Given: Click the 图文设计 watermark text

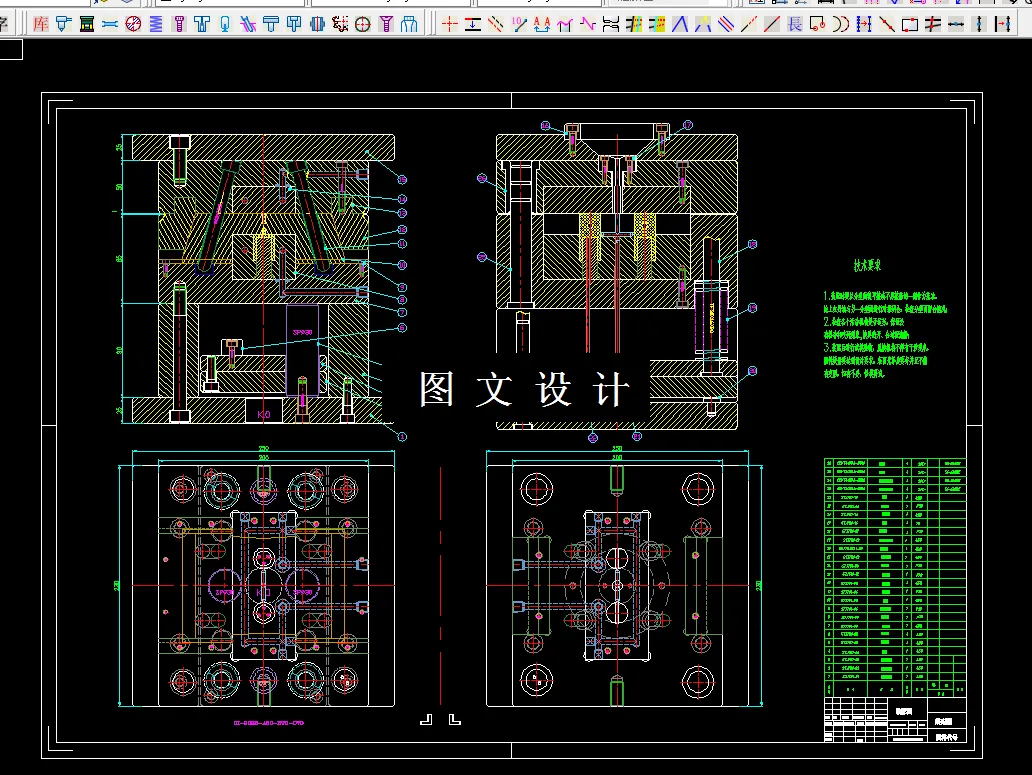Looking at the screenshot, I should (x=525, y=389).
